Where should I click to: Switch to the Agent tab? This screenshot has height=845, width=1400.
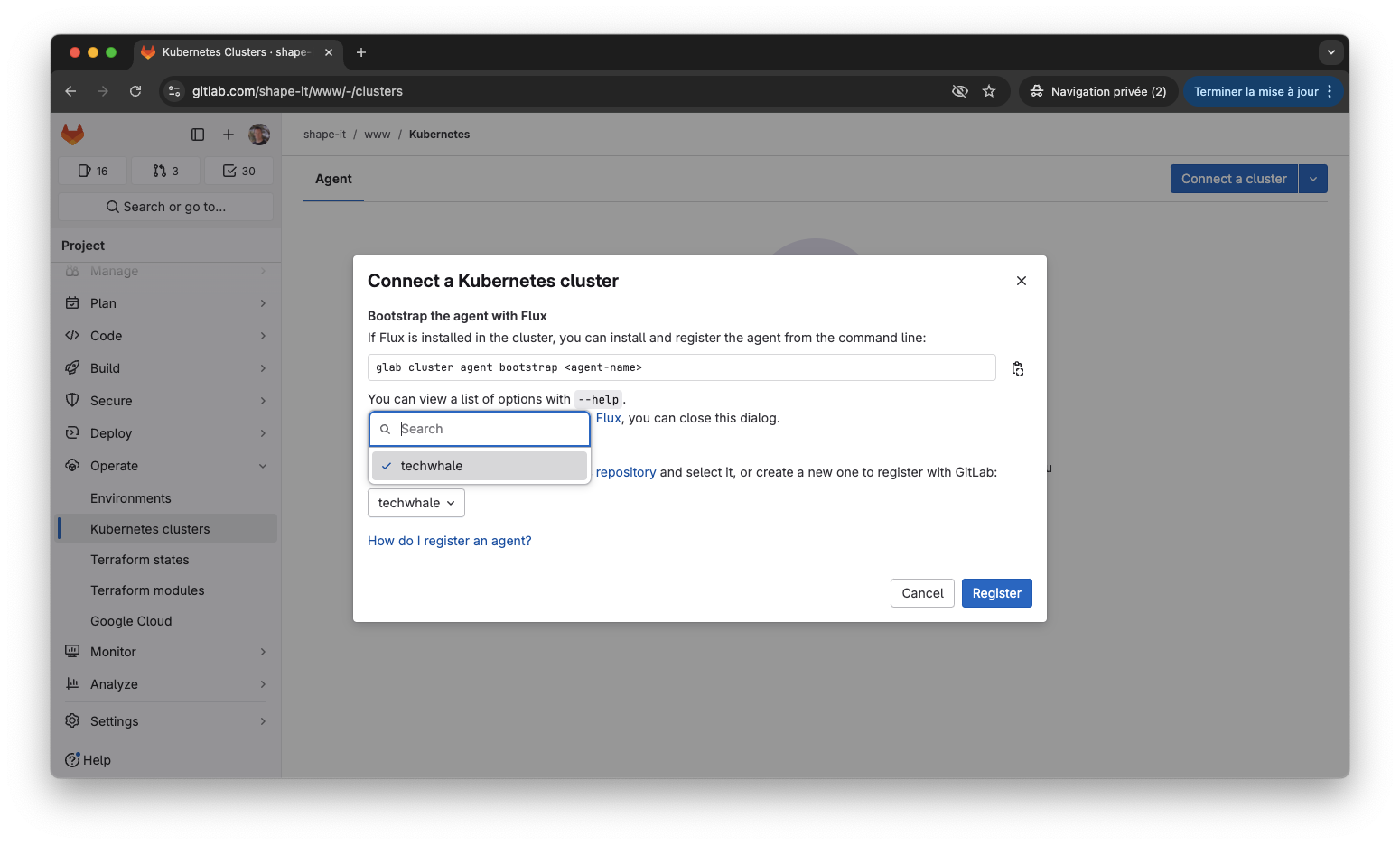[x=333, y=179]
